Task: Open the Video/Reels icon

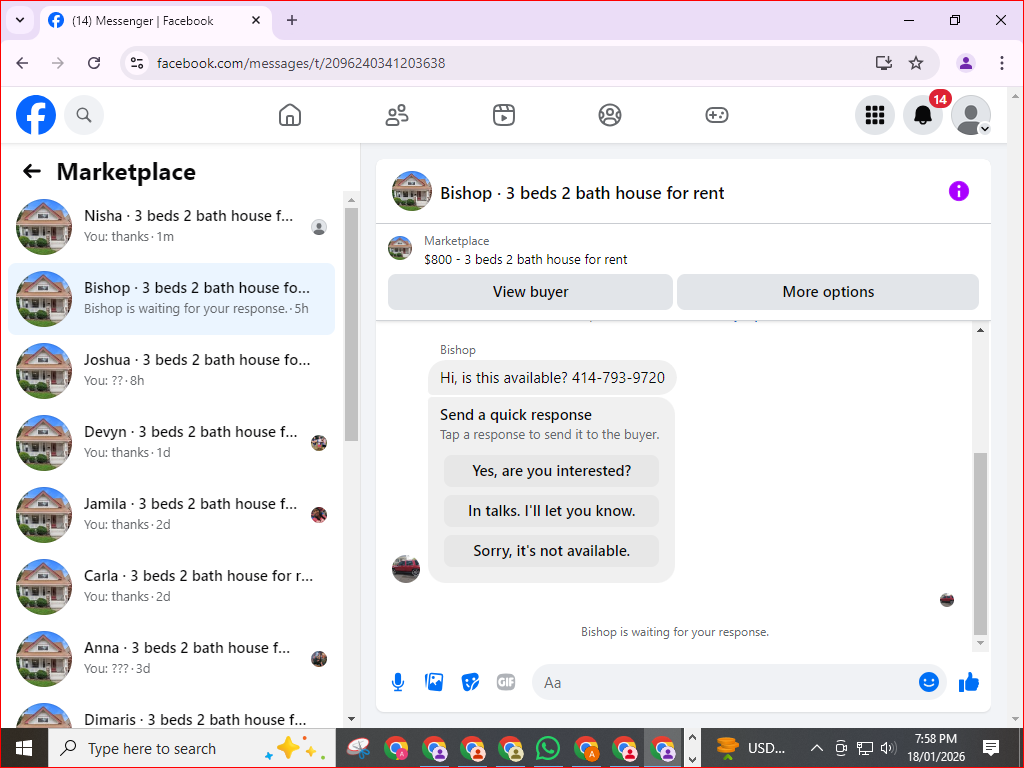Action: 504,115
